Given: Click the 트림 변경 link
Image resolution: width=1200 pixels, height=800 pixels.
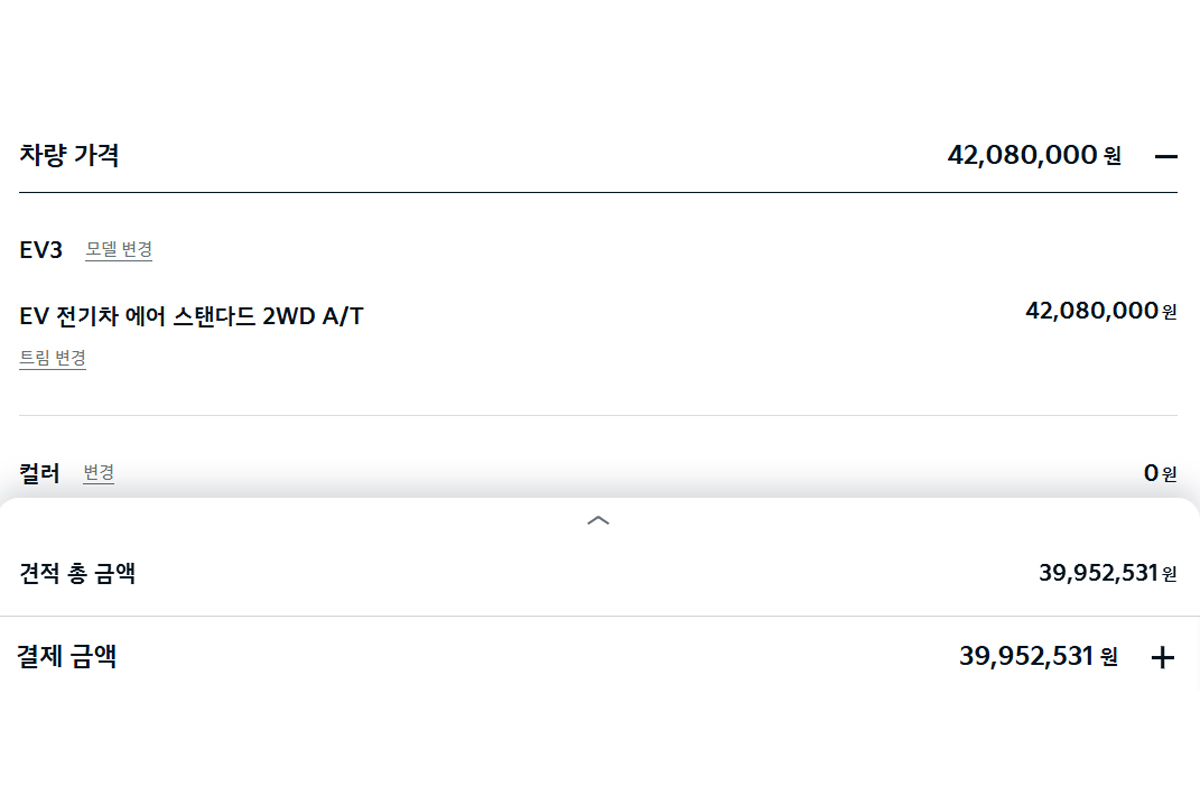Looking at the screenshot, I should tap(53, 358).
